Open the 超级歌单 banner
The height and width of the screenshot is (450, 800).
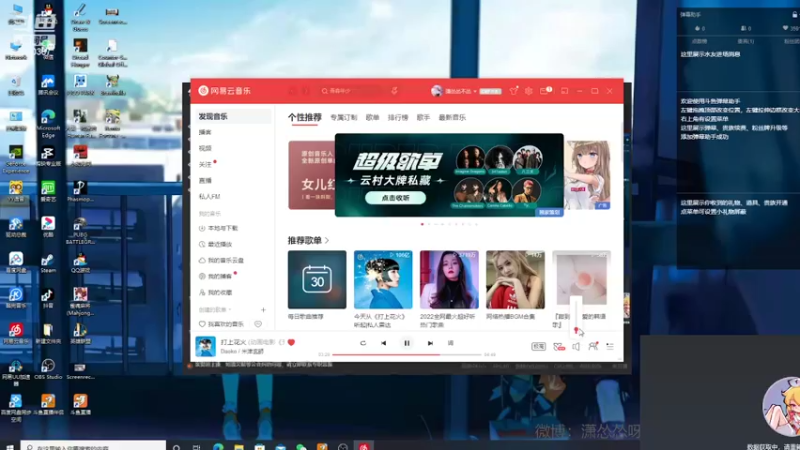click(449, 175)
